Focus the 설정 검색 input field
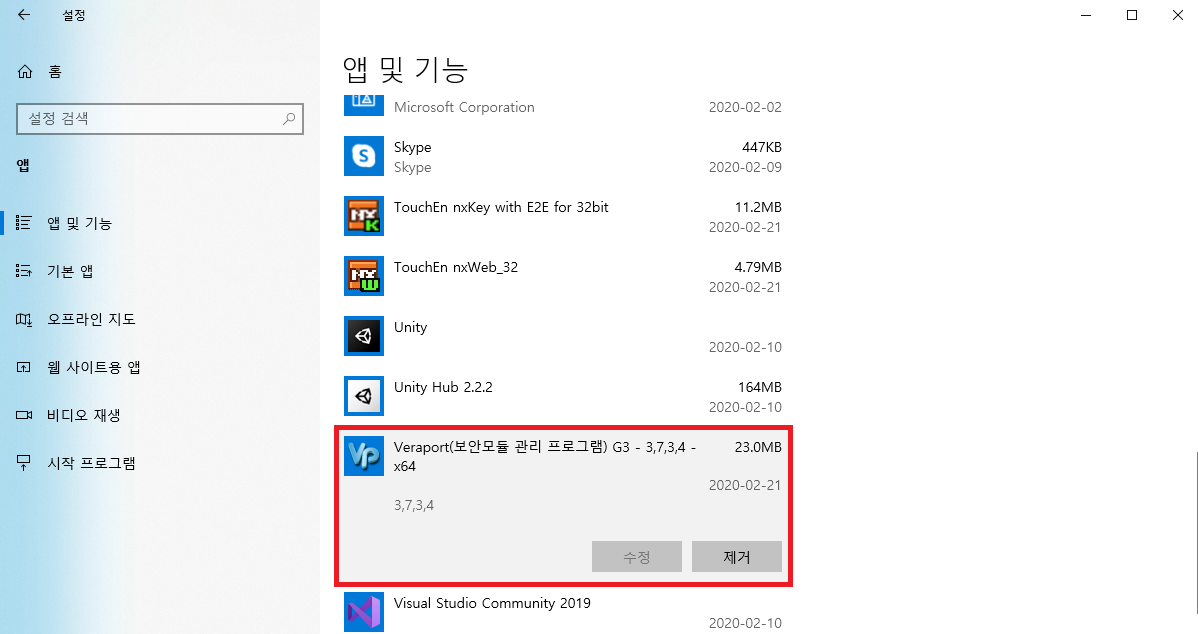 [x=160, y=118]
